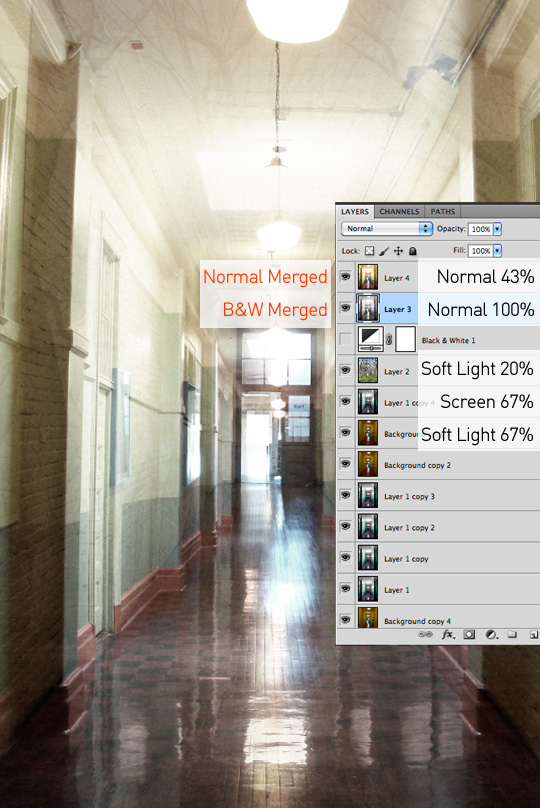Create a new layer icon
Image resolution: width=540 pixels, height=808 pixels.
[534, 634]
